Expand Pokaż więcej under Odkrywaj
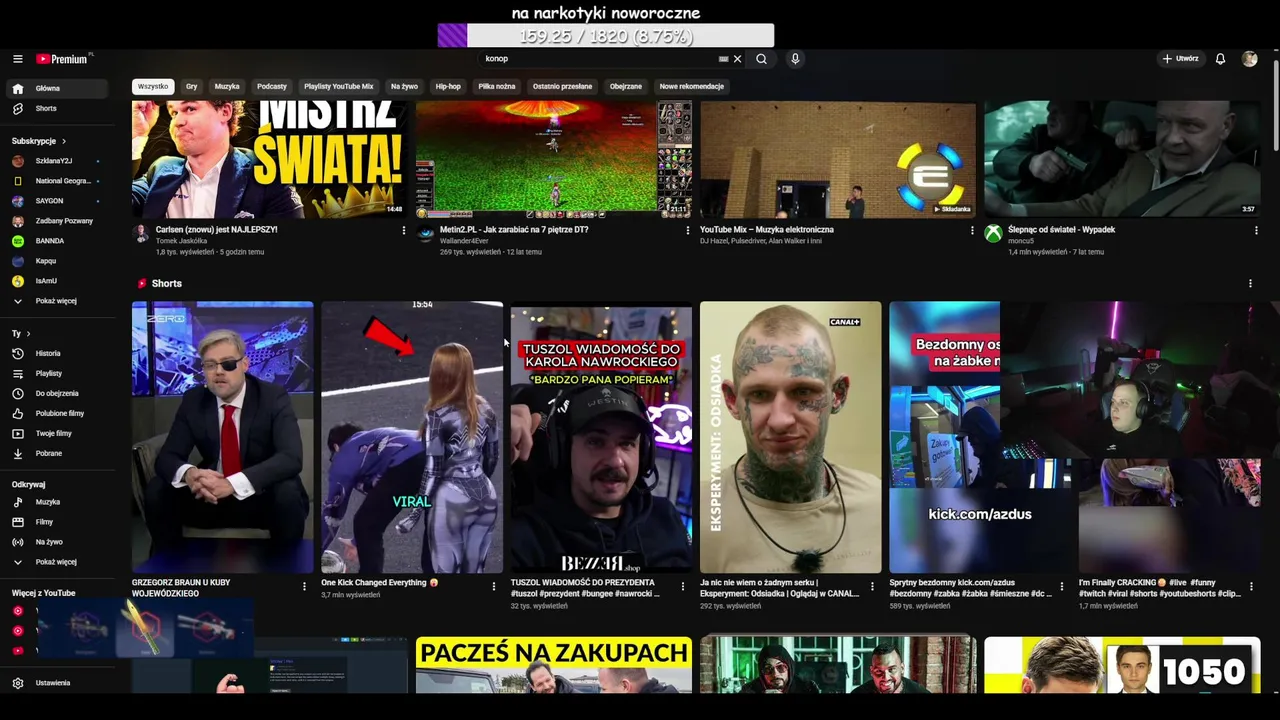This screenshot has height=720, width=1280. 57,562
